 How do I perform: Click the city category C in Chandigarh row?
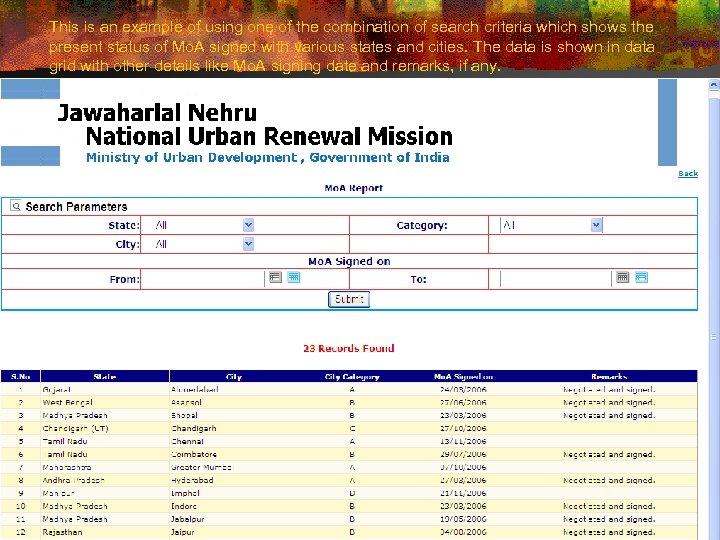click(352, 428)
